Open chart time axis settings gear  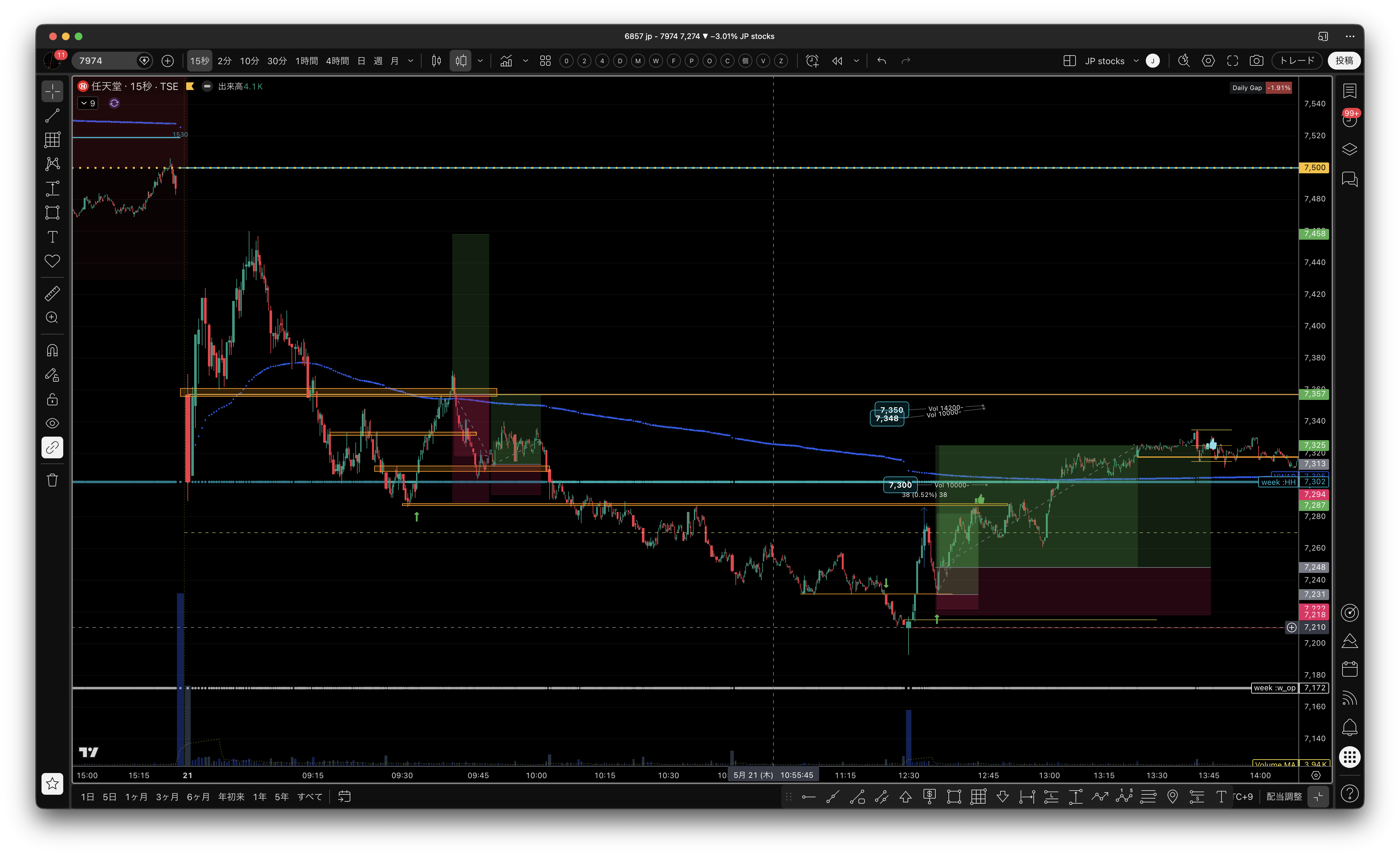point(1316,775)
